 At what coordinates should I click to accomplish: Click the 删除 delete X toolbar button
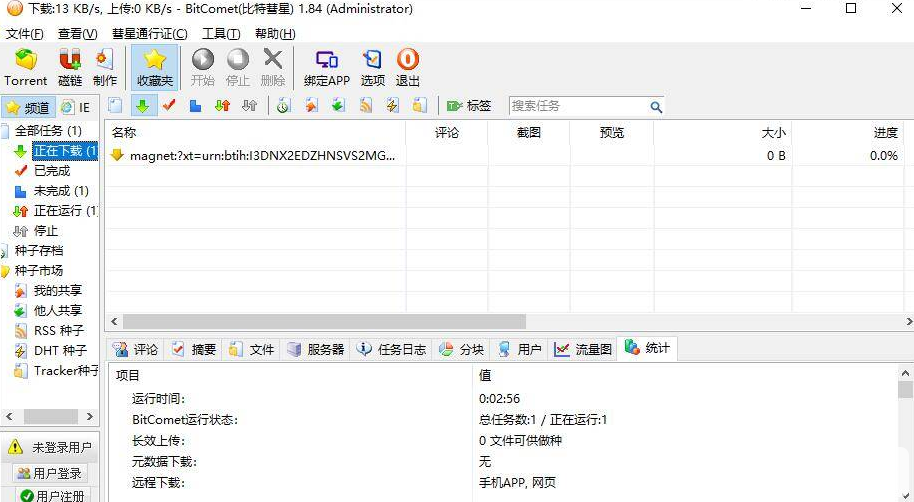[273, 68]
